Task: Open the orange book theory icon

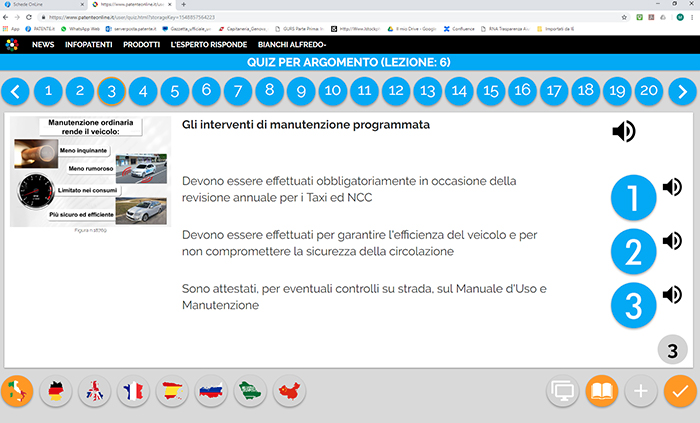Action: 602,391
